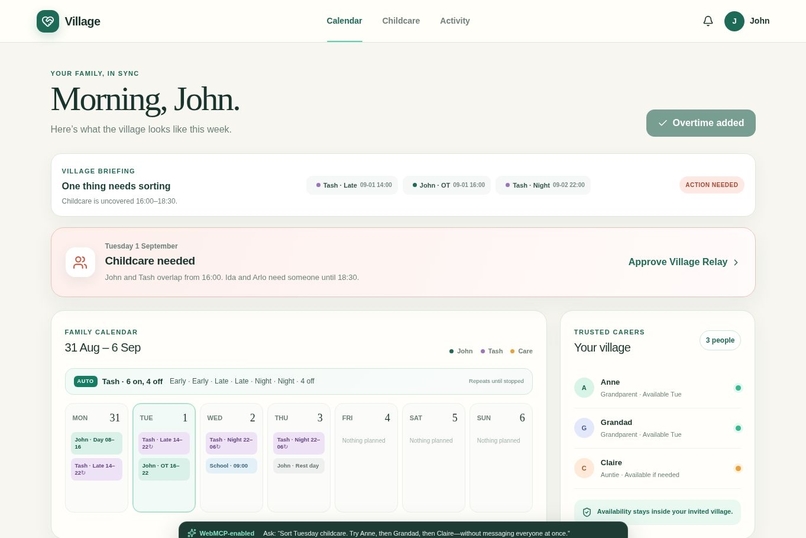Open School · 09:00 event on Wednesday

tap(231, 466)
